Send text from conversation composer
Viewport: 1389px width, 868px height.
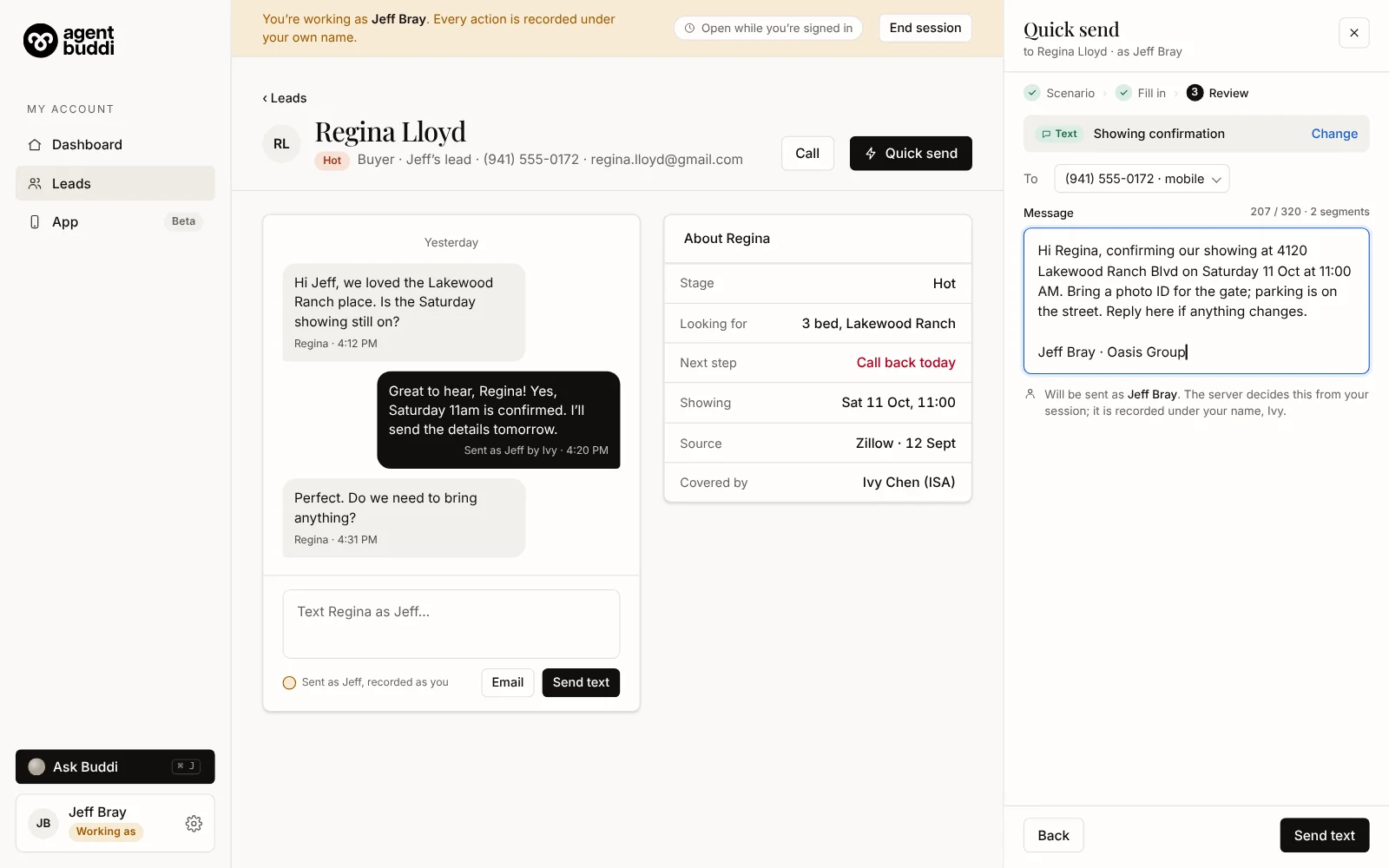(x=581, y=682)
